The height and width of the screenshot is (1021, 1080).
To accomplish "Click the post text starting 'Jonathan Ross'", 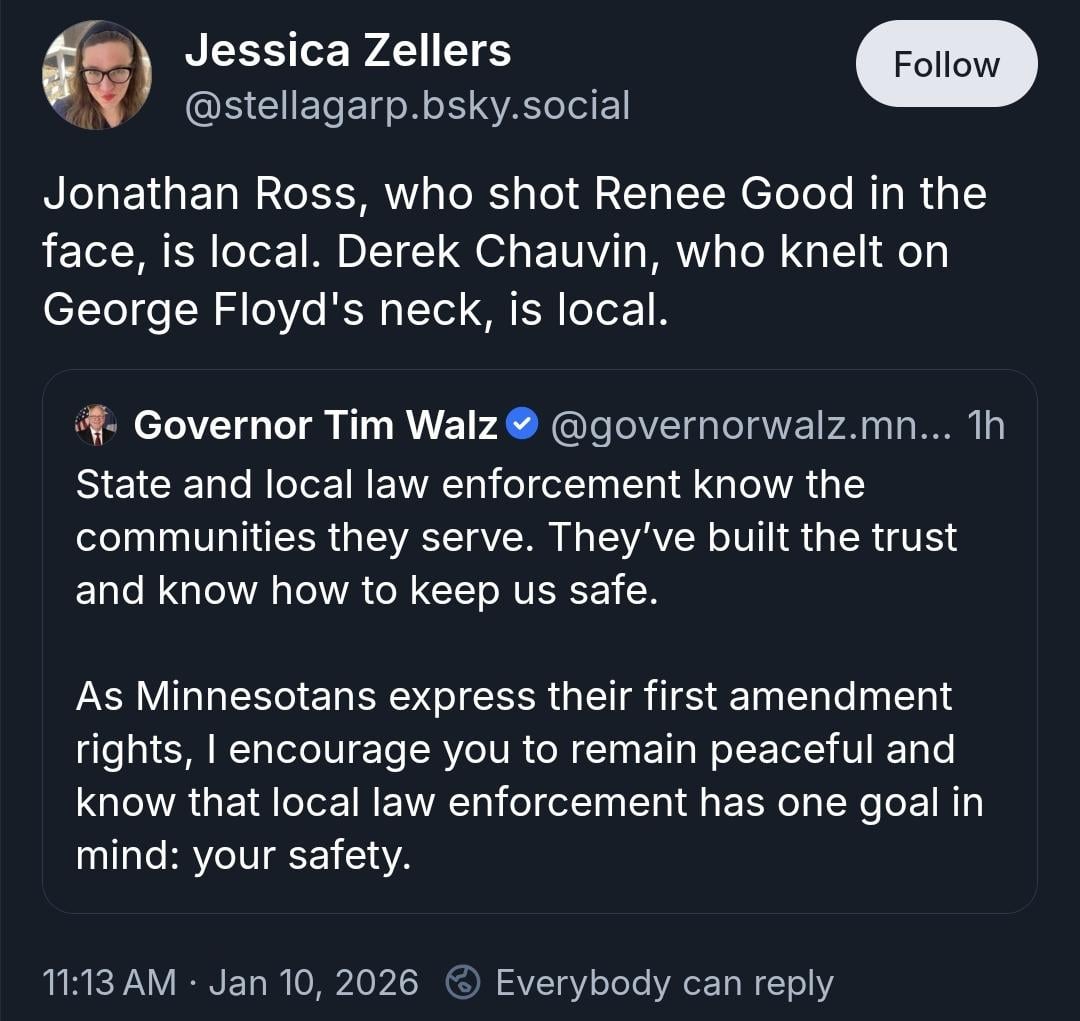I will pos(514,194).
